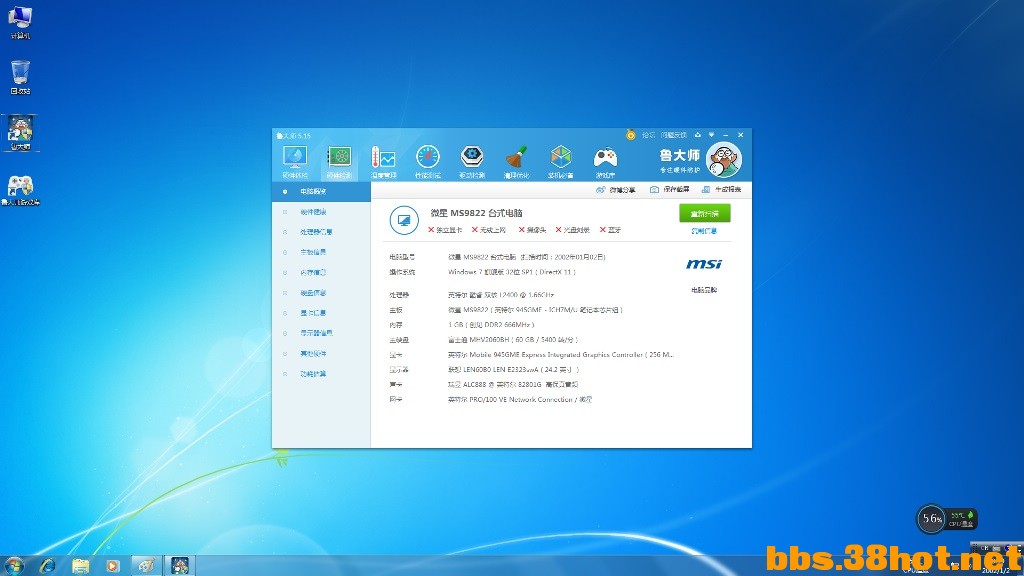Click the red X 光盘刻录 indicator

573,230
